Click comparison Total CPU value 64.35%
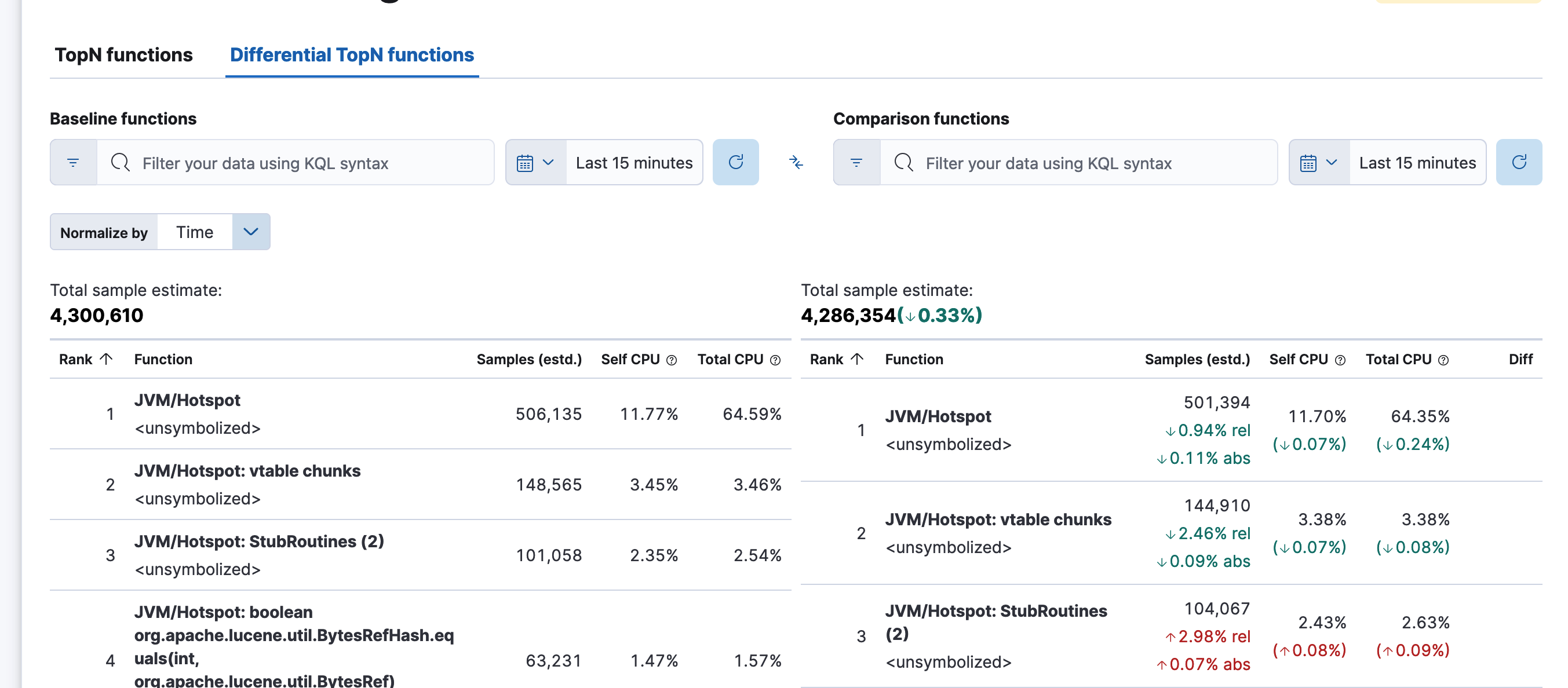 click(1420, 416)
